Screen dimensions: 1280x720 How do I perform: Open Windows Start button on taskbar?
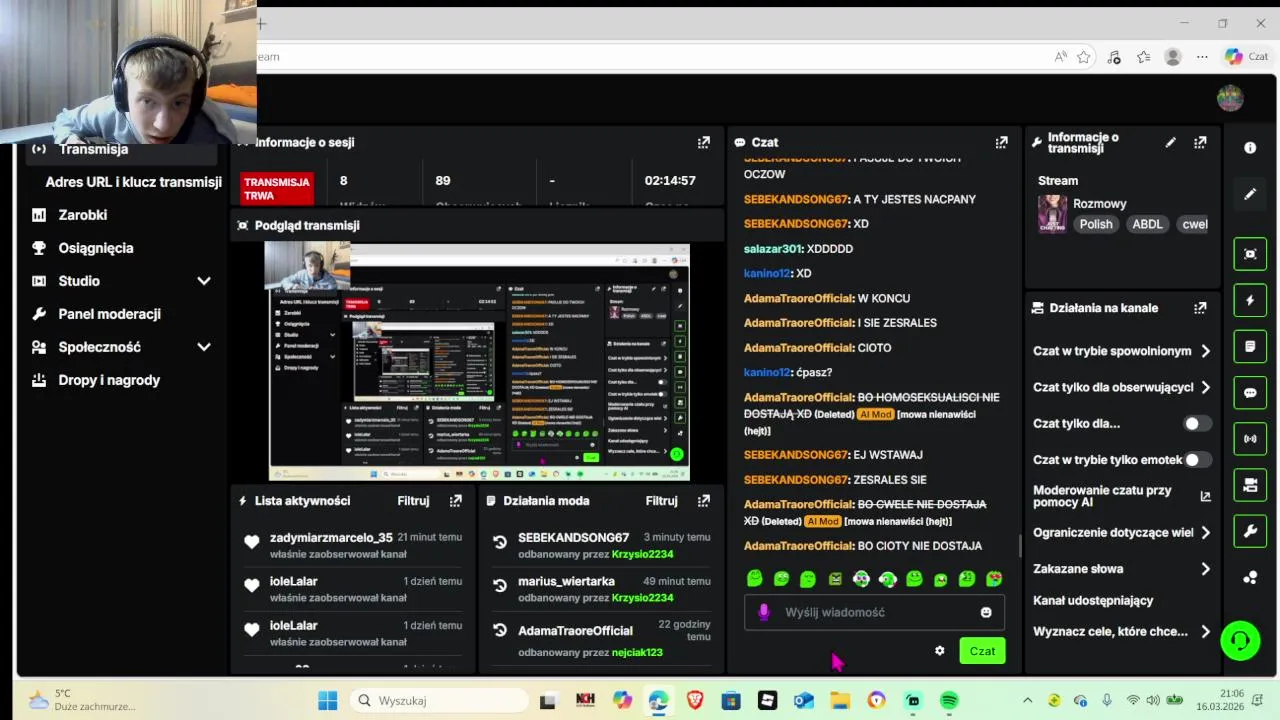pos(328,701)
